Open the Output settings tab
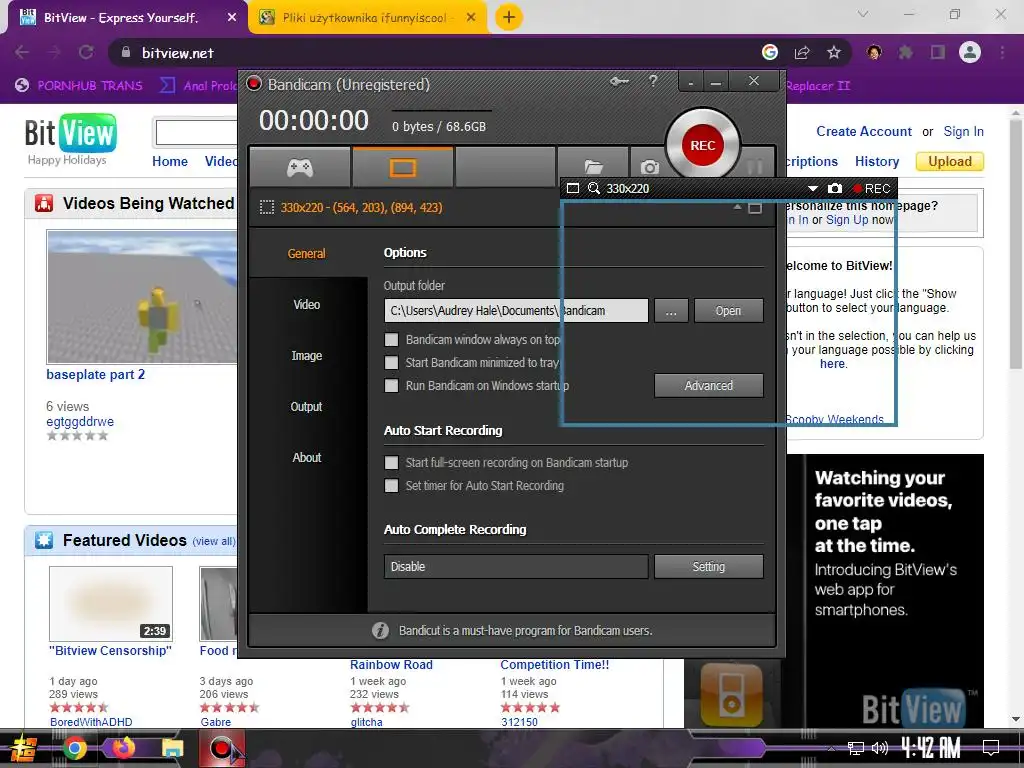Image resolution: width=1024 pixels, height=768 pixels. coord(306,406)
